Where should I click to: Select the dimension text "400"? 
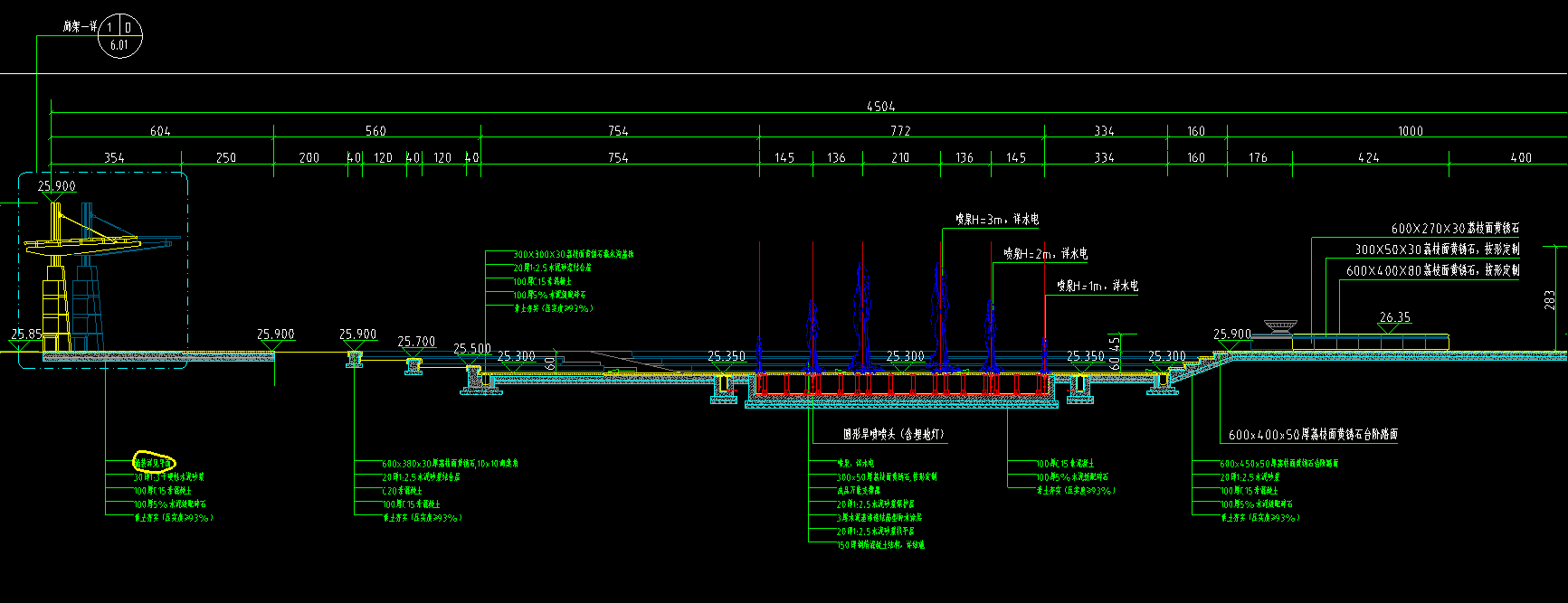(x=1521, y=157)
